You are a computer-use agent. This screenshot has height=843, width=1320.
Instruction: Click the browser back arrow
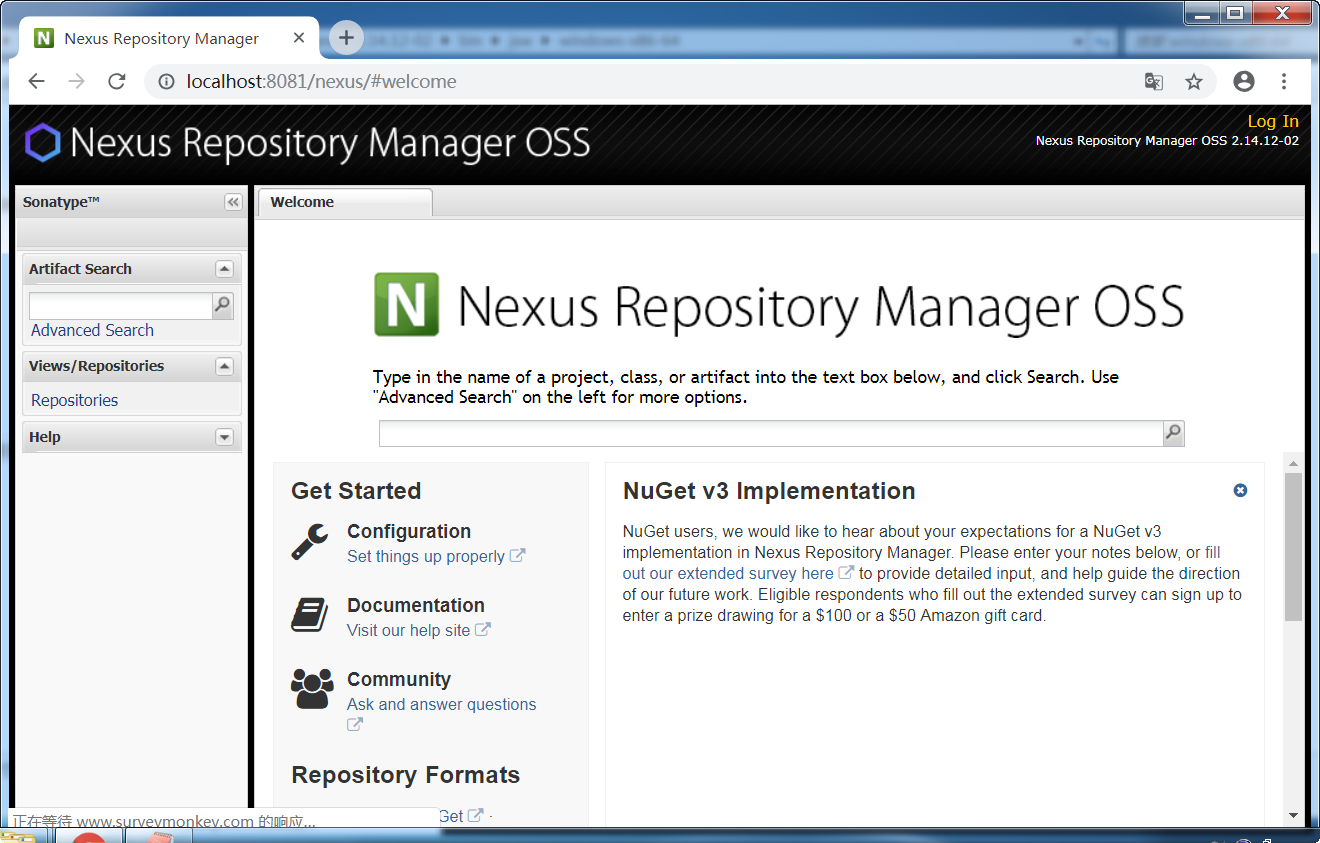tap(37, 82)
